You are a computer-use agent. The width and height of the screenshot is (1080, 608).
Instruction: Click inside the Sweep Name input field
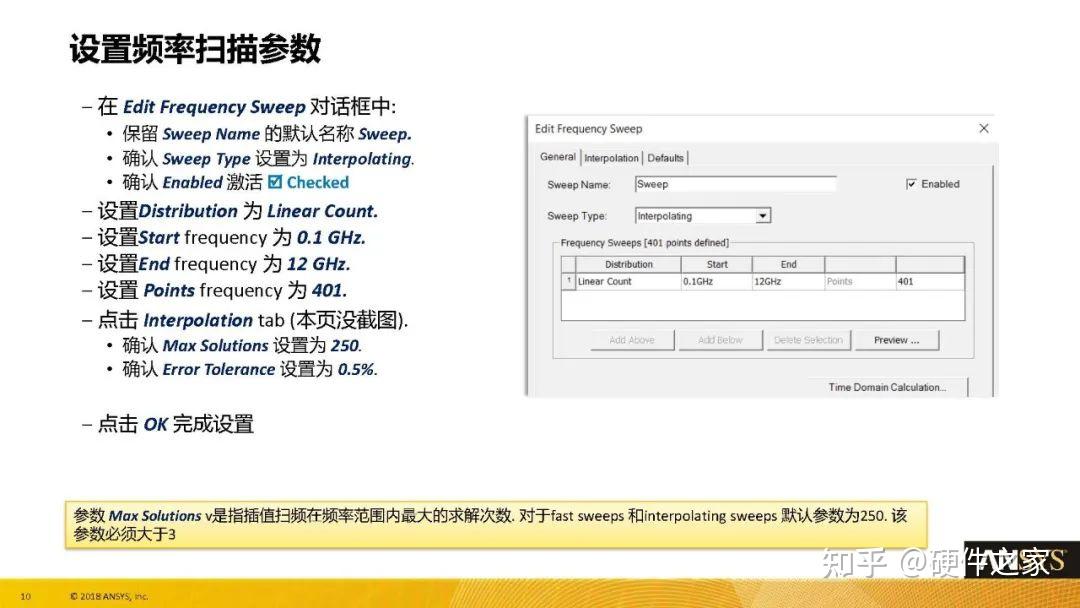click(x=735, y=184)
